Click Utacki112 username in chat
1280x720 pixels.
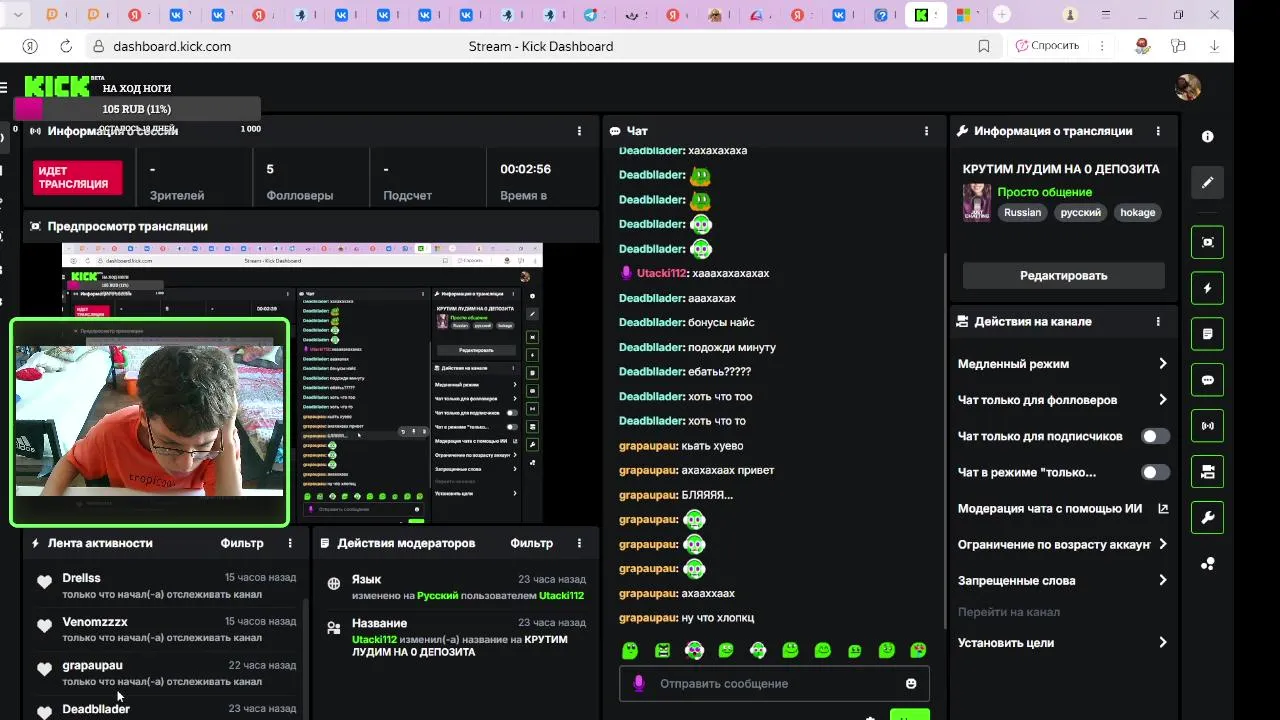click(x=662, y=274)
